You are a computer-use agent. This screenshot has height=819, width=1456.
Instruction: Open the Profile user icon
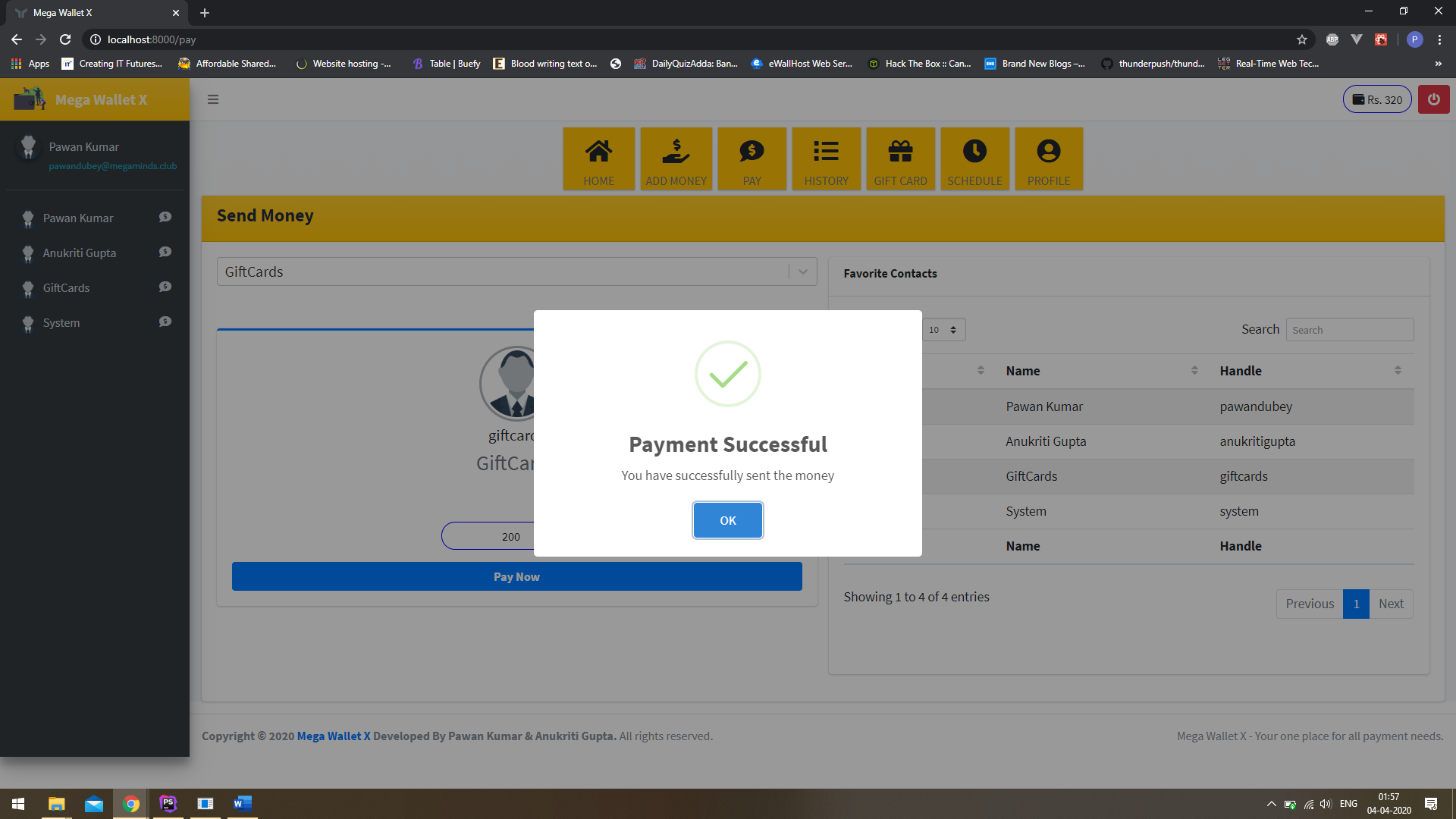click(1048, 152)
